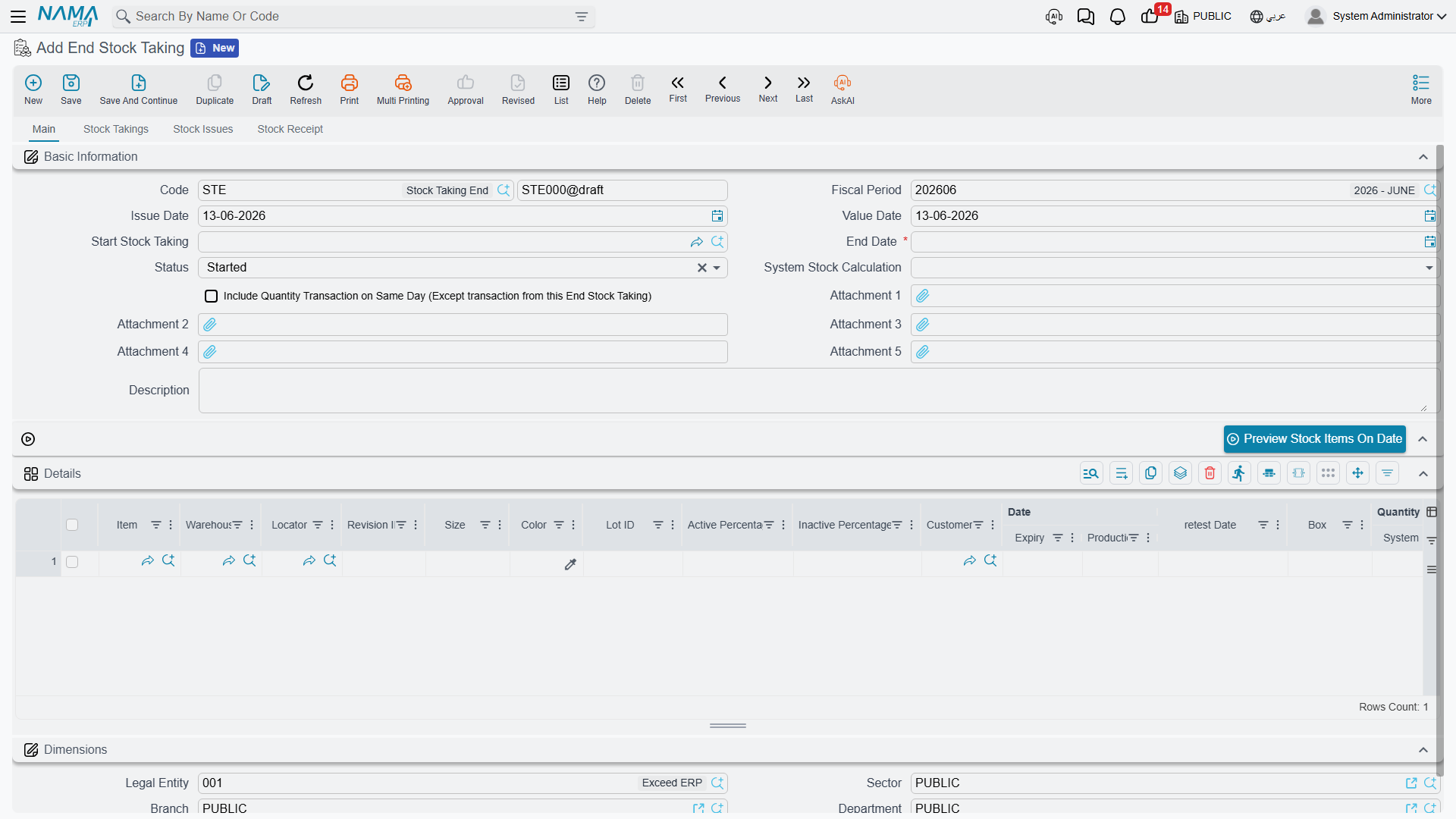Click the play icon in the section above Details
Screen dimensions: 1456x819
click(x=28, y=439)
